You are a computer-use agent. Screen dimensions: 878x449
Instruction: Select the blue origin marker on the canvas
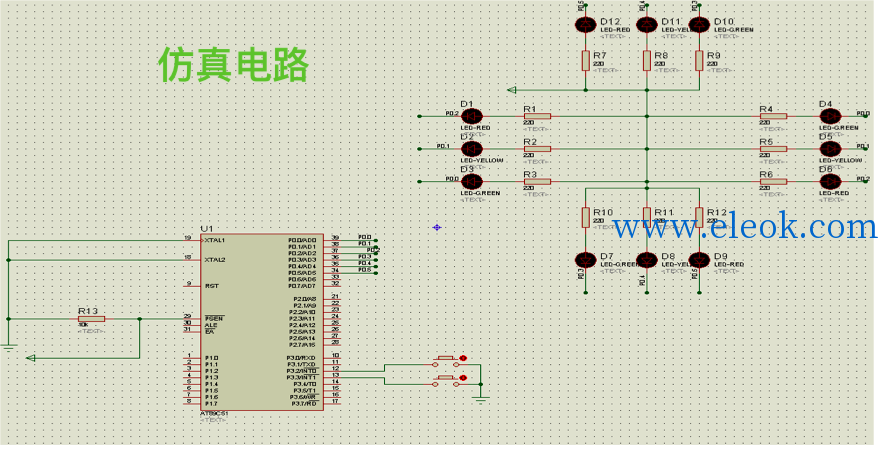(x=437, y=227)
